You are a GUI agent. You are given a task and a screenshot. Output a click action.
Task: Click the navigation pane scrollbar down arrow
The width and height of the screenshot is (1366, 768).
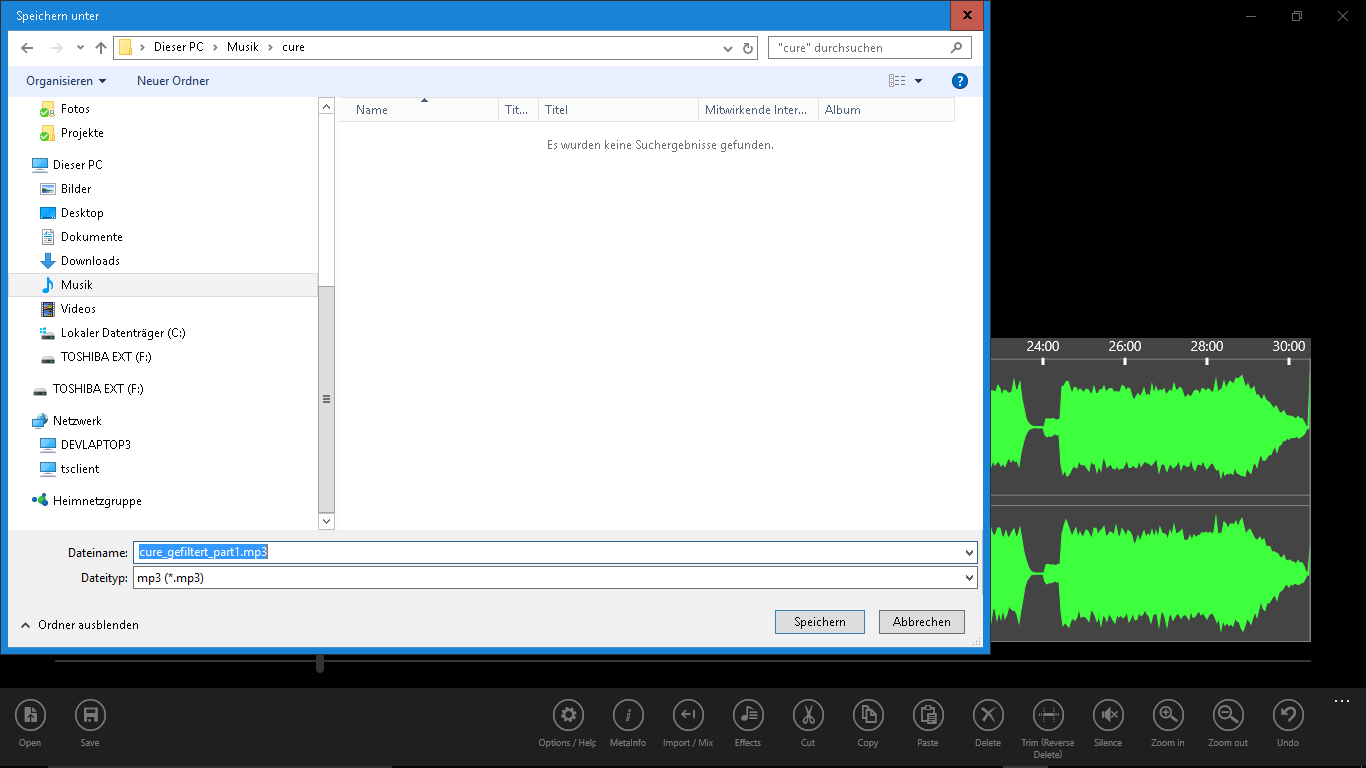[326, 521]
